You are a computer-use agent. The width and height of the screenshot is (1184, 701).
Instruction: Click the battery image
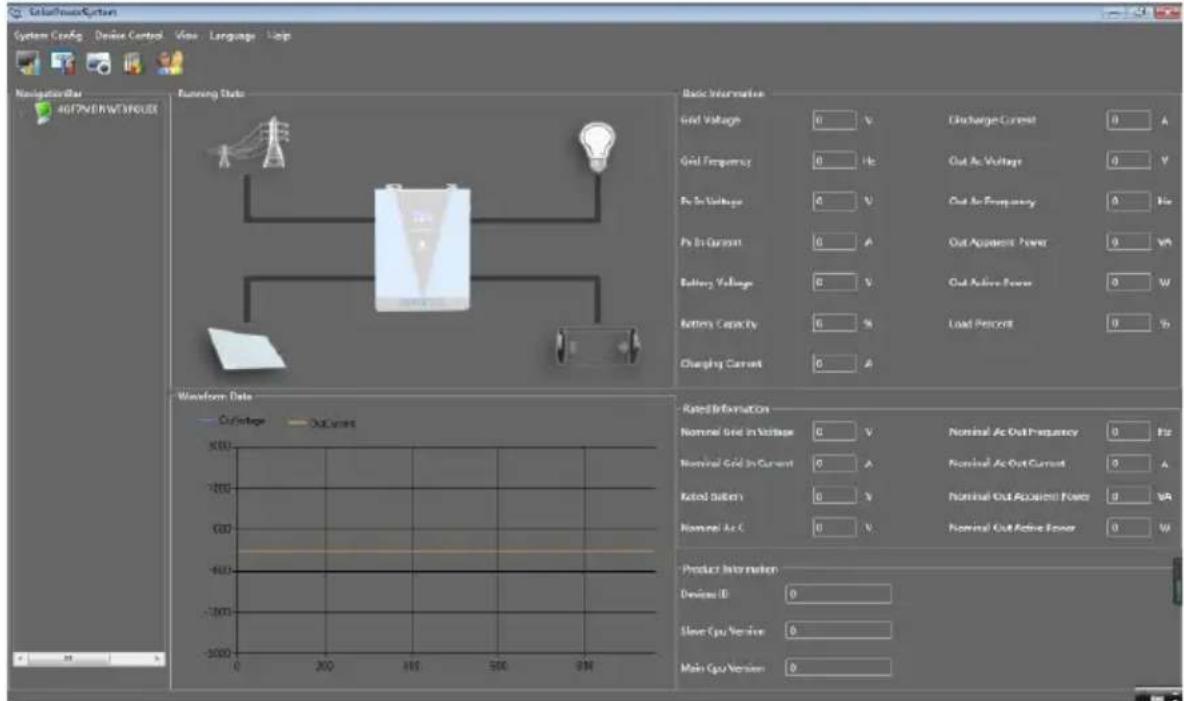click(597, 346)
